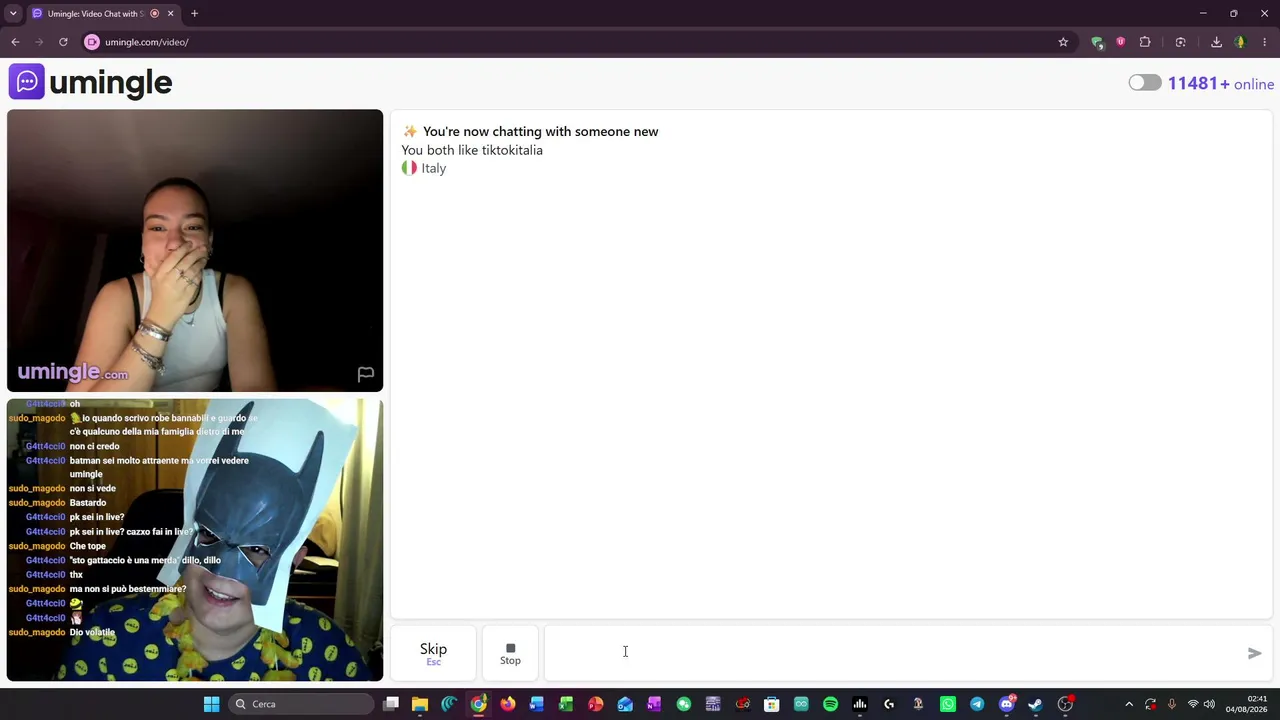This screenshot has width=1280, height=720.
Task: Click the microphone icon in system tray
Action: click(1171, 704)
